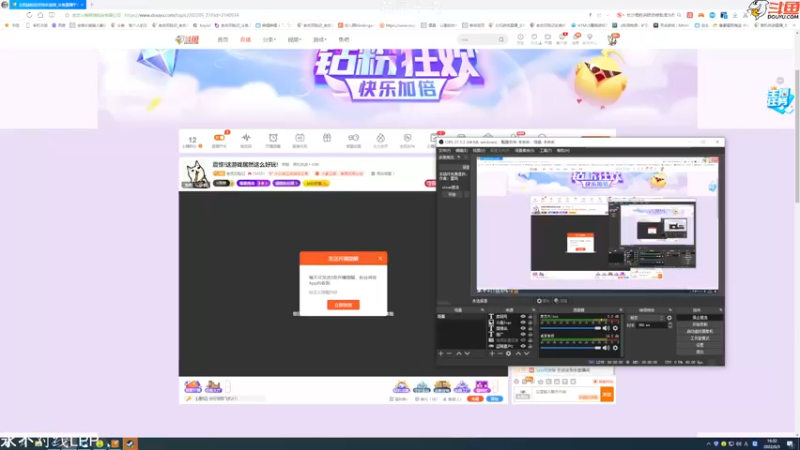Open the alarm clock reminder icon

pos(273,138)
